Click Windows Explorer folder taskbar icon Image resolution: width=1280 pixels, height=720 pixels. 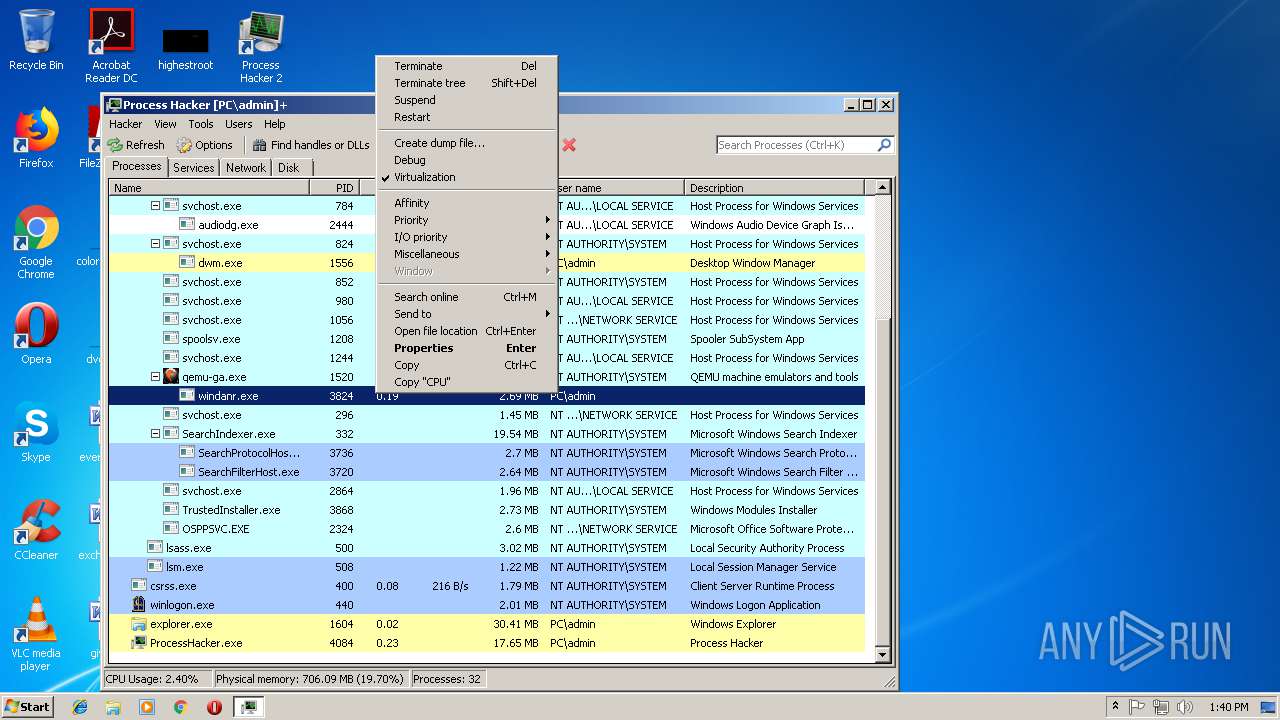point(113,707)
